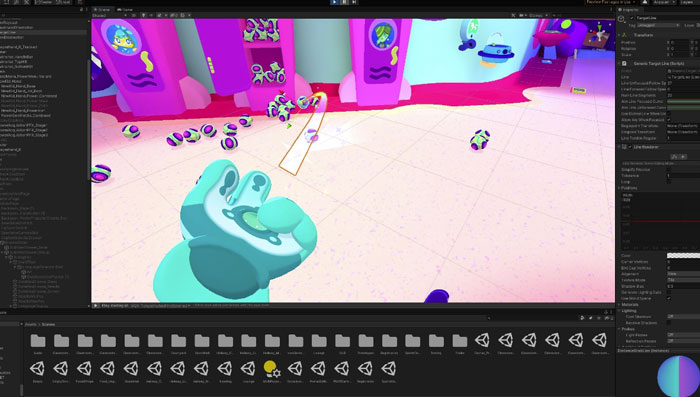Screen dimensions: 700x397
Task: Click the scene orientation gizmo
Action: 599,35
